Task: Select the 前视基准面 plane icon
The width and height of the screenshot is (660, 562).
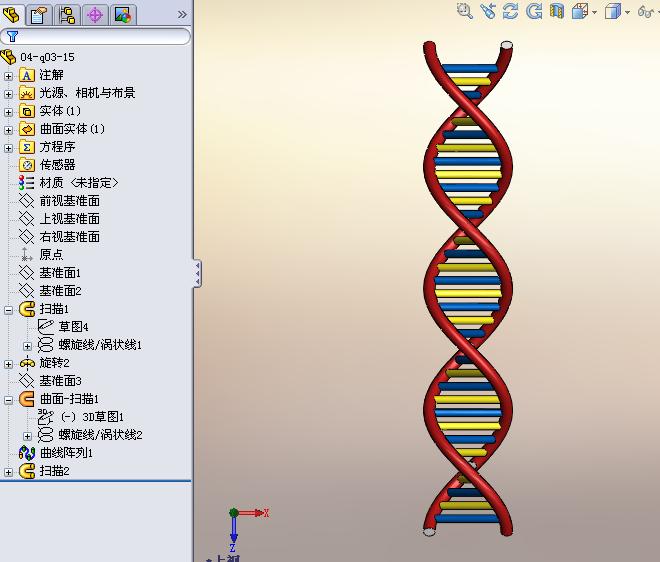Action: [27, 201]
